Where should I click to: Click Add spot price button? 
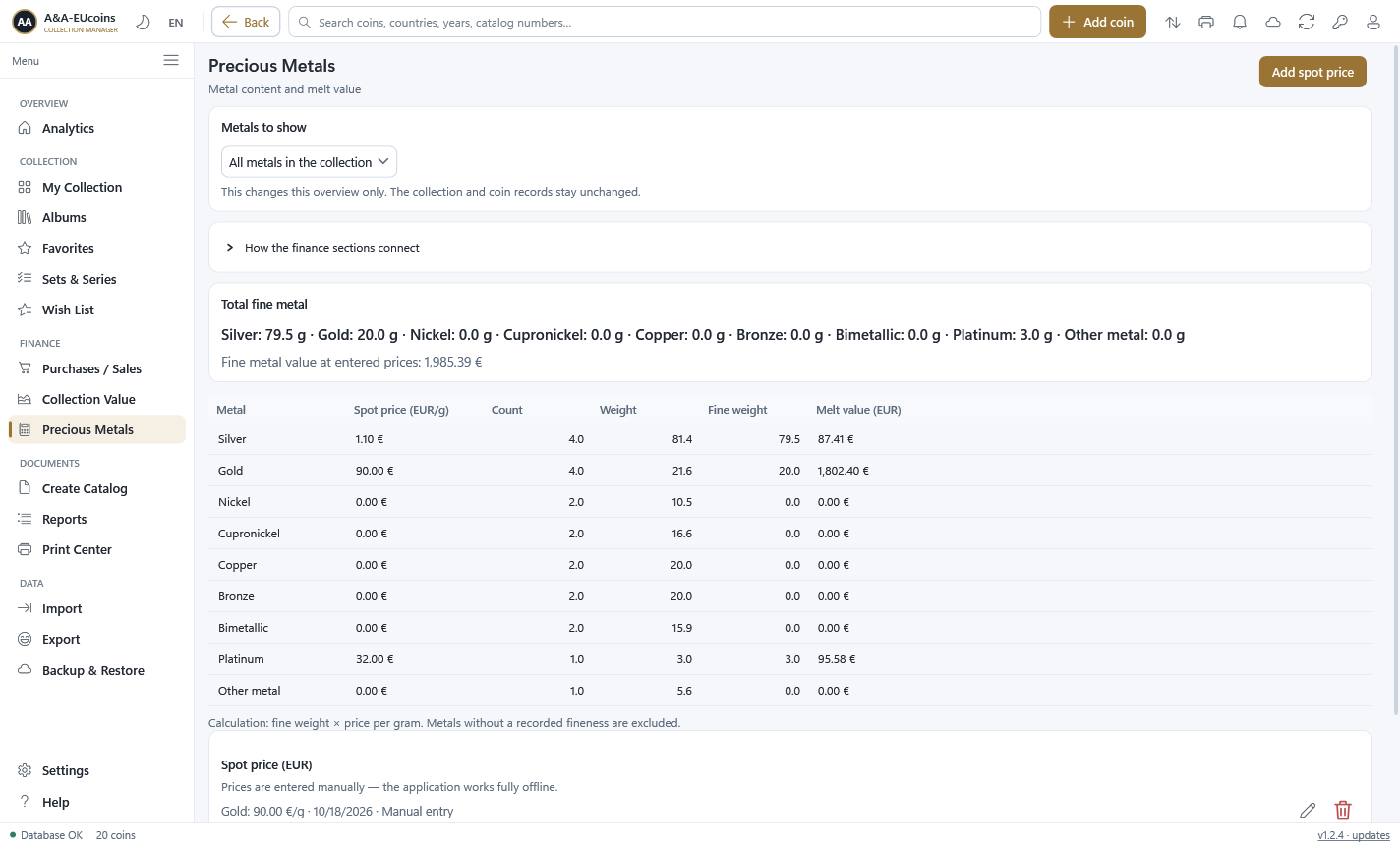1312,72
